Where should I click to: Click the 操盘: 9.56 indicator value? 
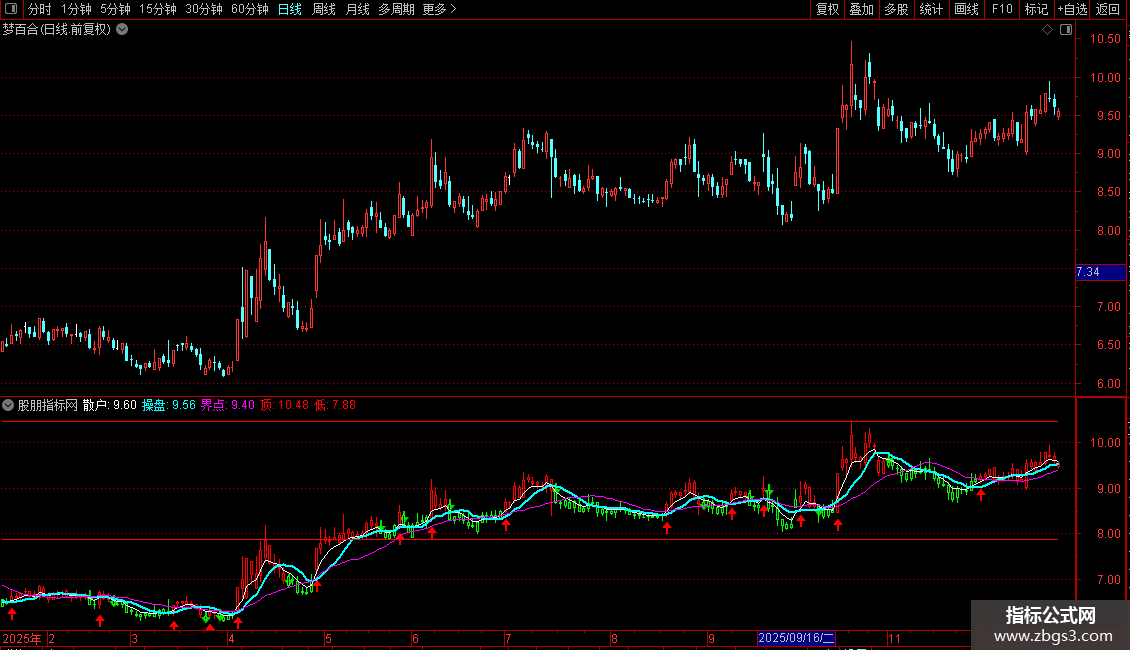tap(169, 405)
